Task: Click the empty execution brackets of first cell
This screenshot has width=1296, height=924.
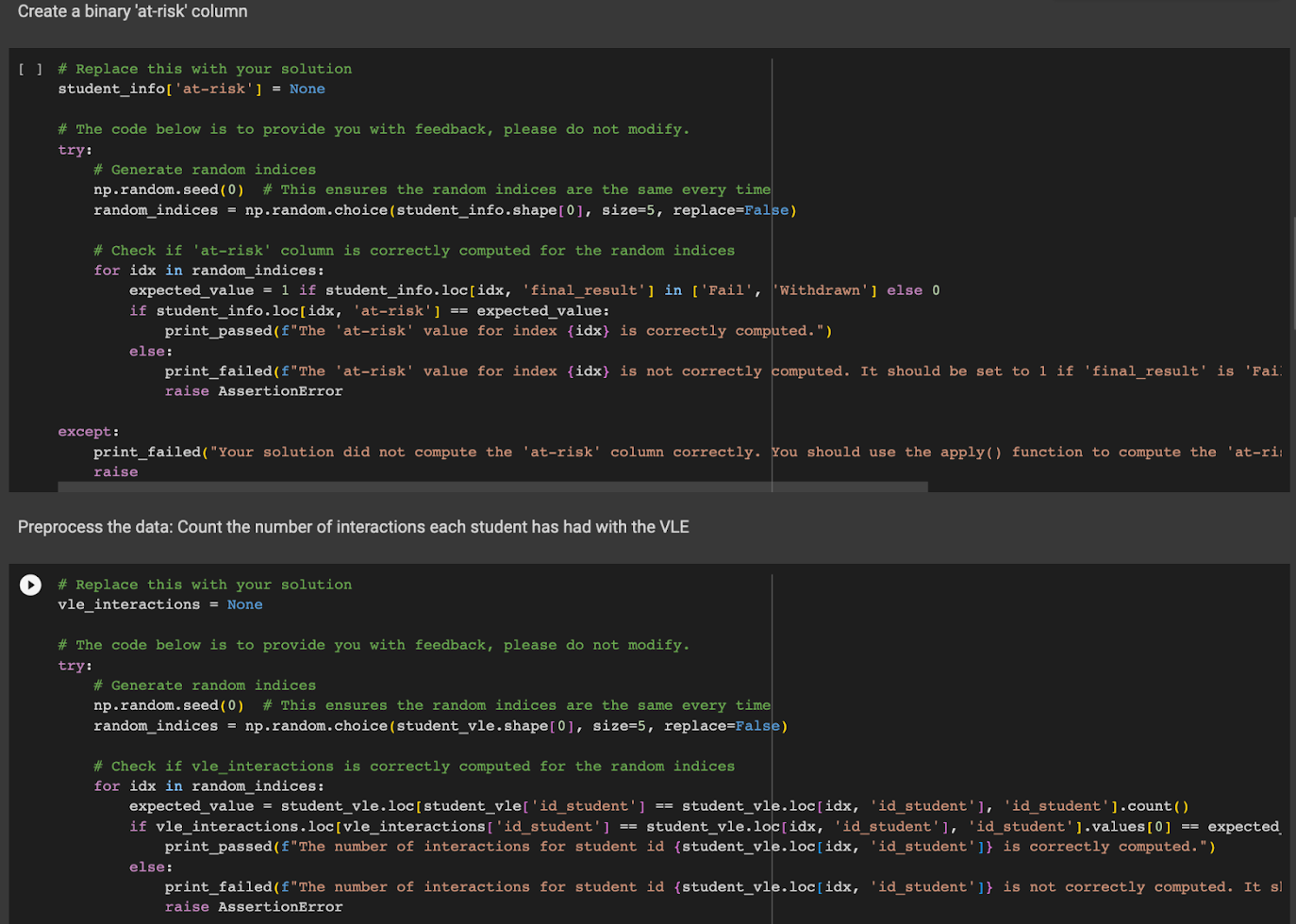Action: [30, 69]
